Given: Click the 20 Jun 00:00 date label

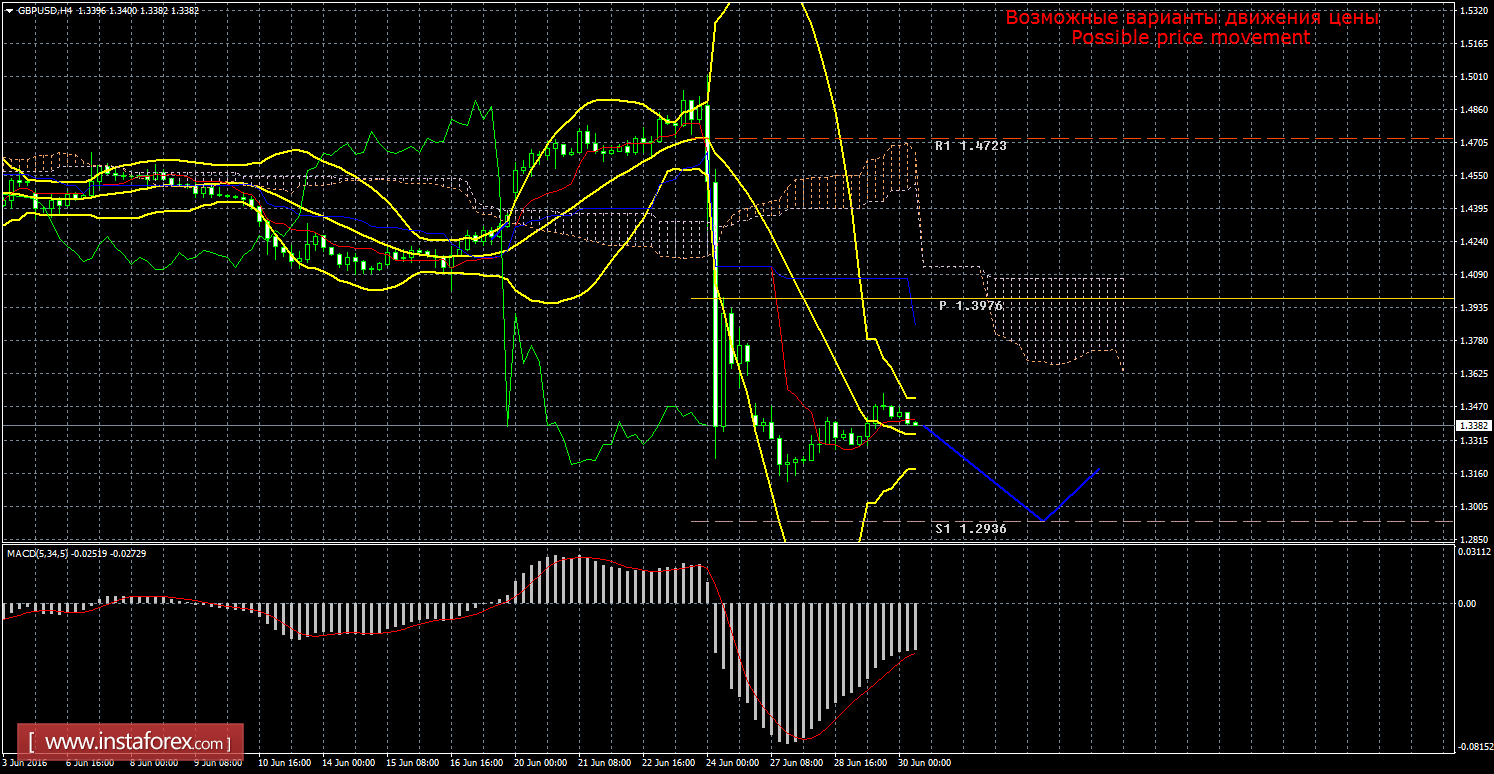Looking at the screenshot, I should tap(543, 763).
